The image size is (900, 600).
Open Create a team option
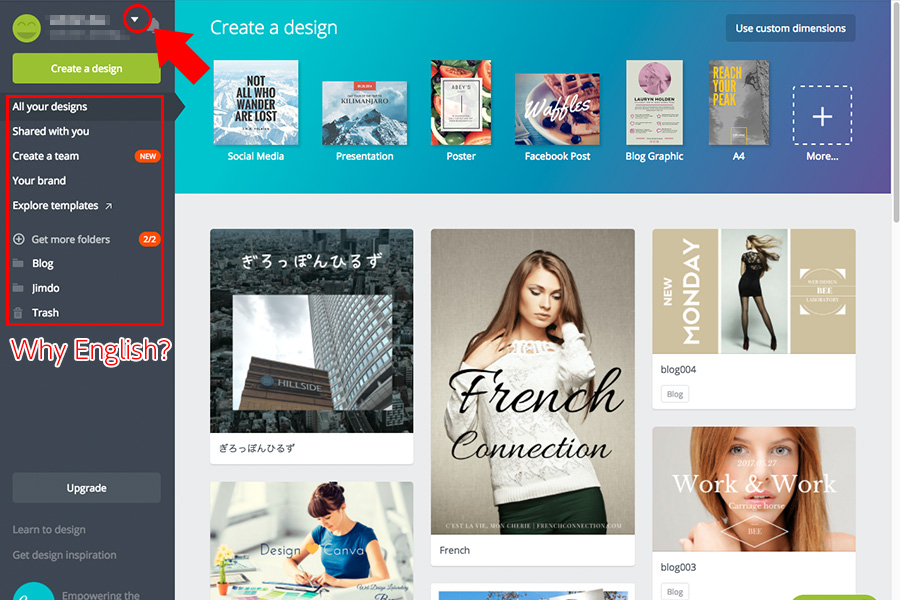coord(45,156)
